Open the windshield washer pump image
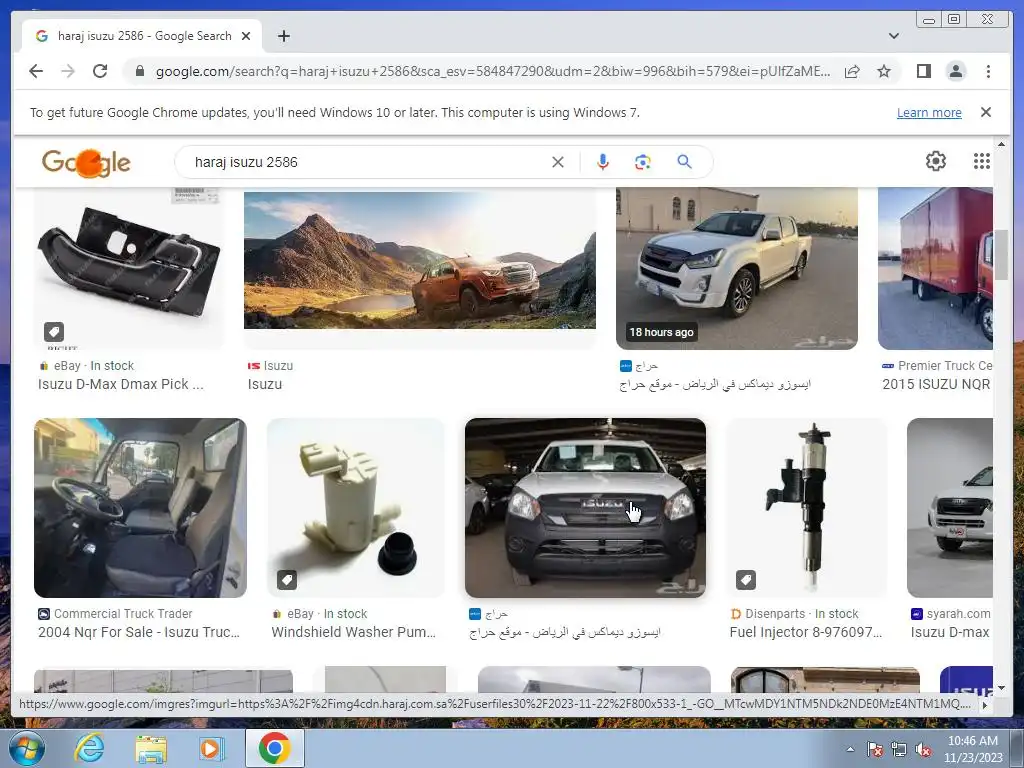1024x768 pixels. 355,508
